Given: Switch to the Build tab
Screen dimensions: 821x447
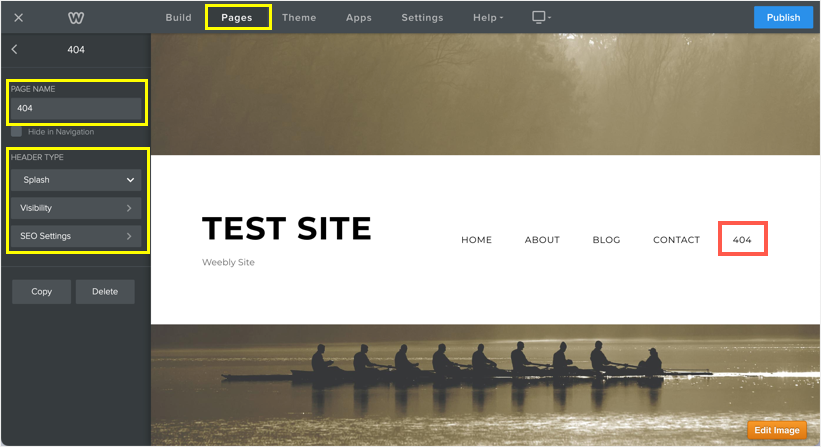Looking at the screenshot, I should click(178, 17).
